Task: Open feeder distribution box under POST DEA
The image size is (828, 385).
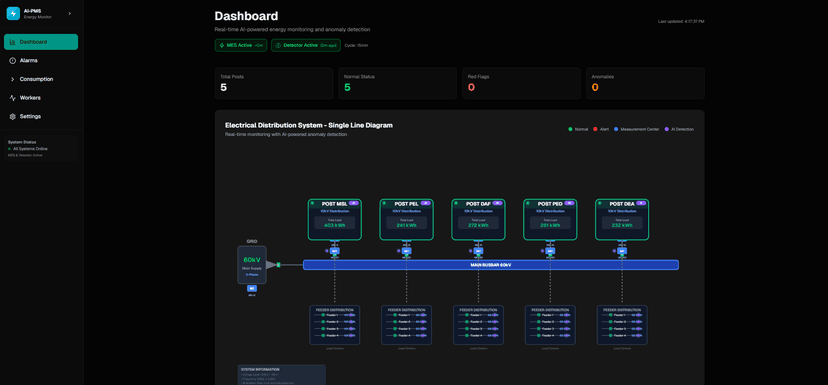Action: coord(622,325)
